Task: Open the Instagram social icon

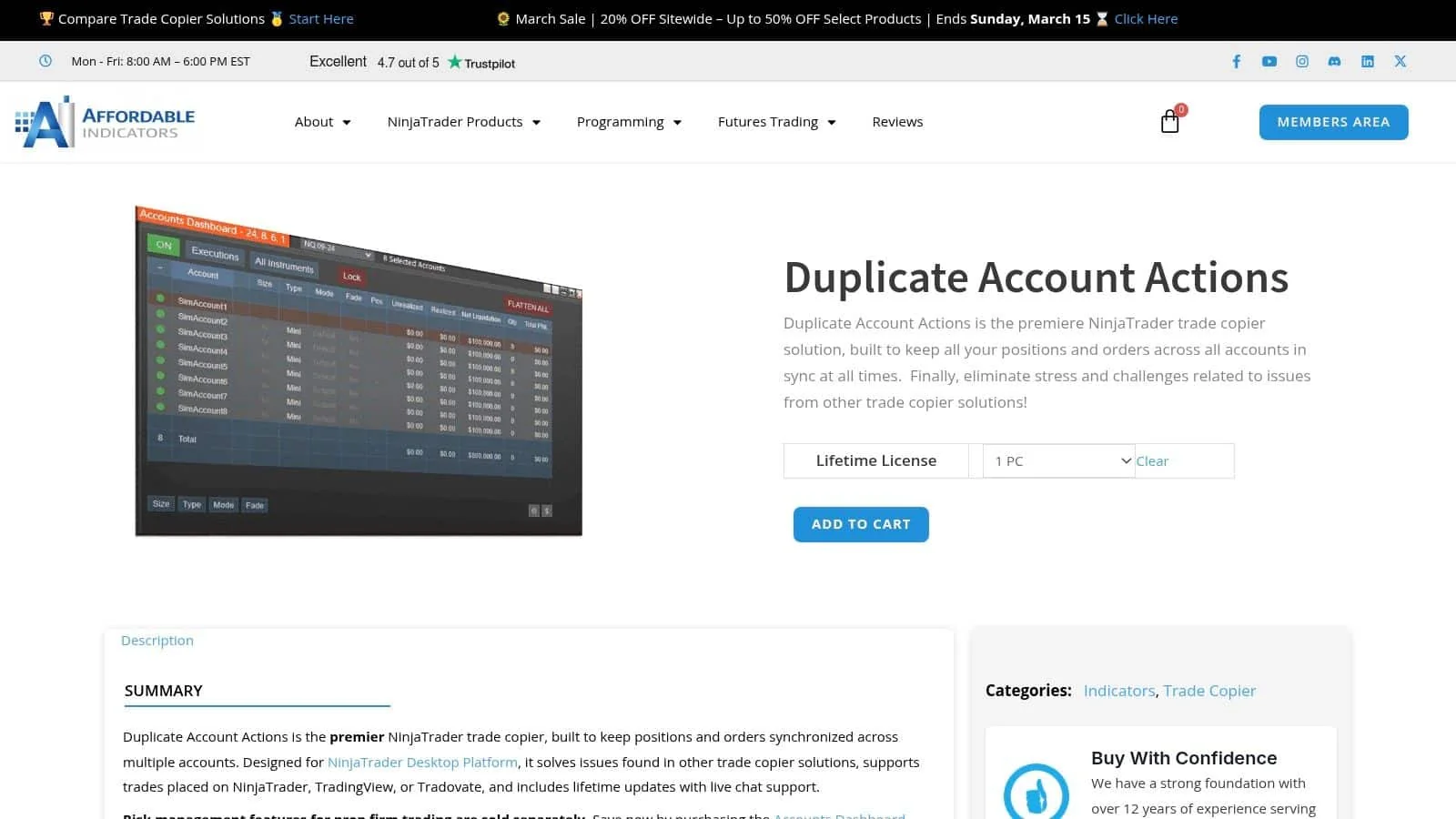Action: [1302, 61]
